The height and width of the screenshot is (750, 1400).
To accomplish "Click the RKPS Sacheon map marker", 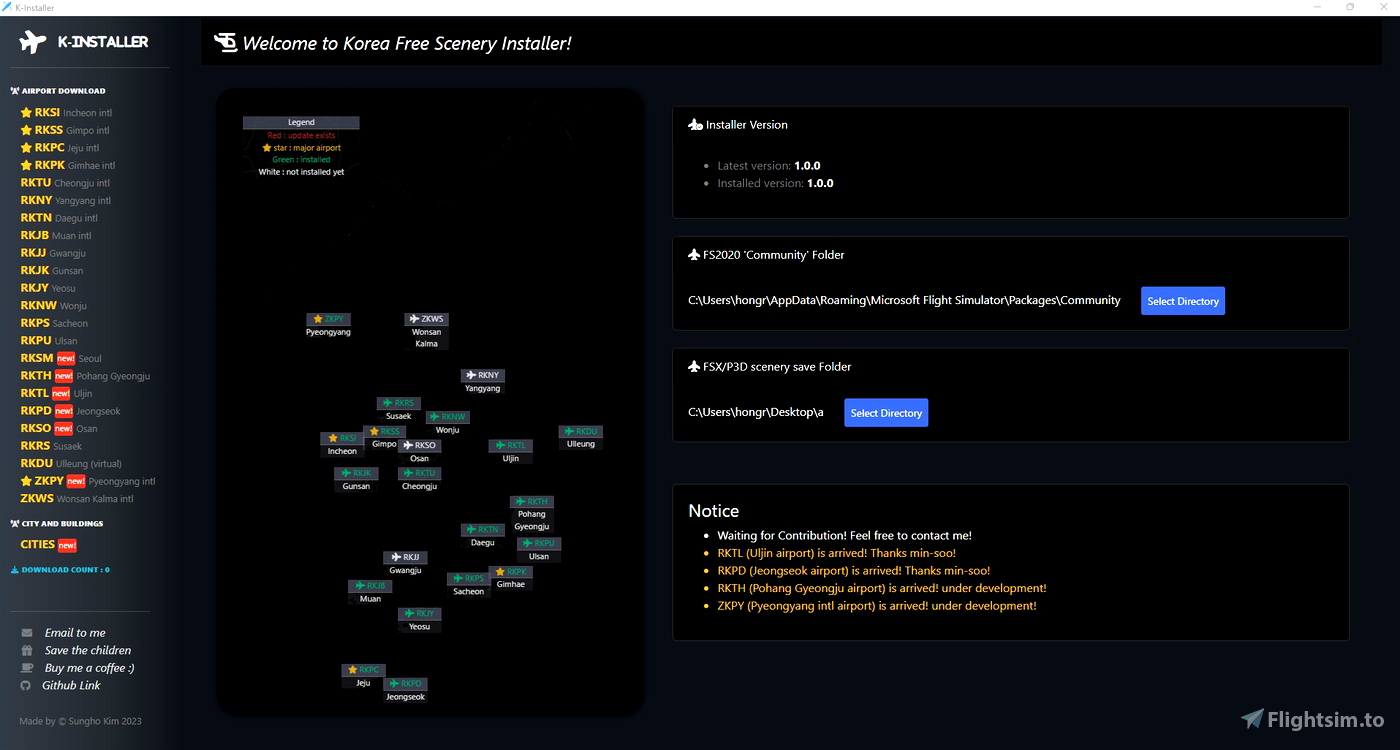I will 469,578.
